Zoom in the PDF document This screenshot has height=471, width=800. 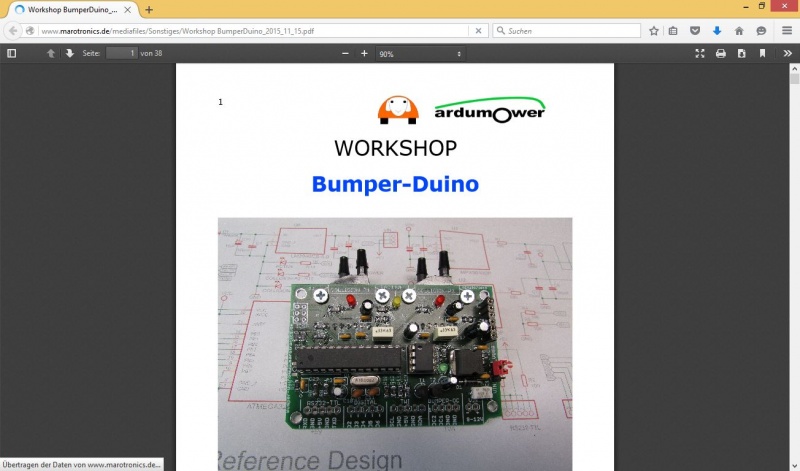point(364,53)
